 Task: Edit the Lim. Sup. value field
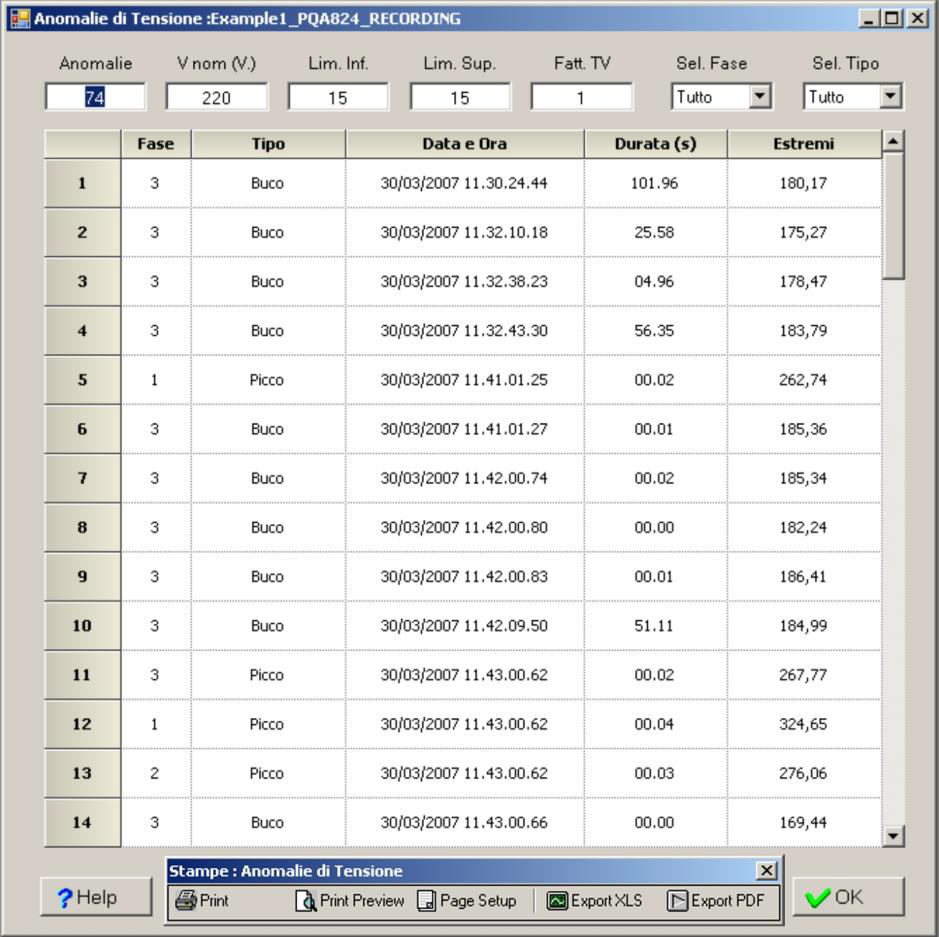point(460,98)
